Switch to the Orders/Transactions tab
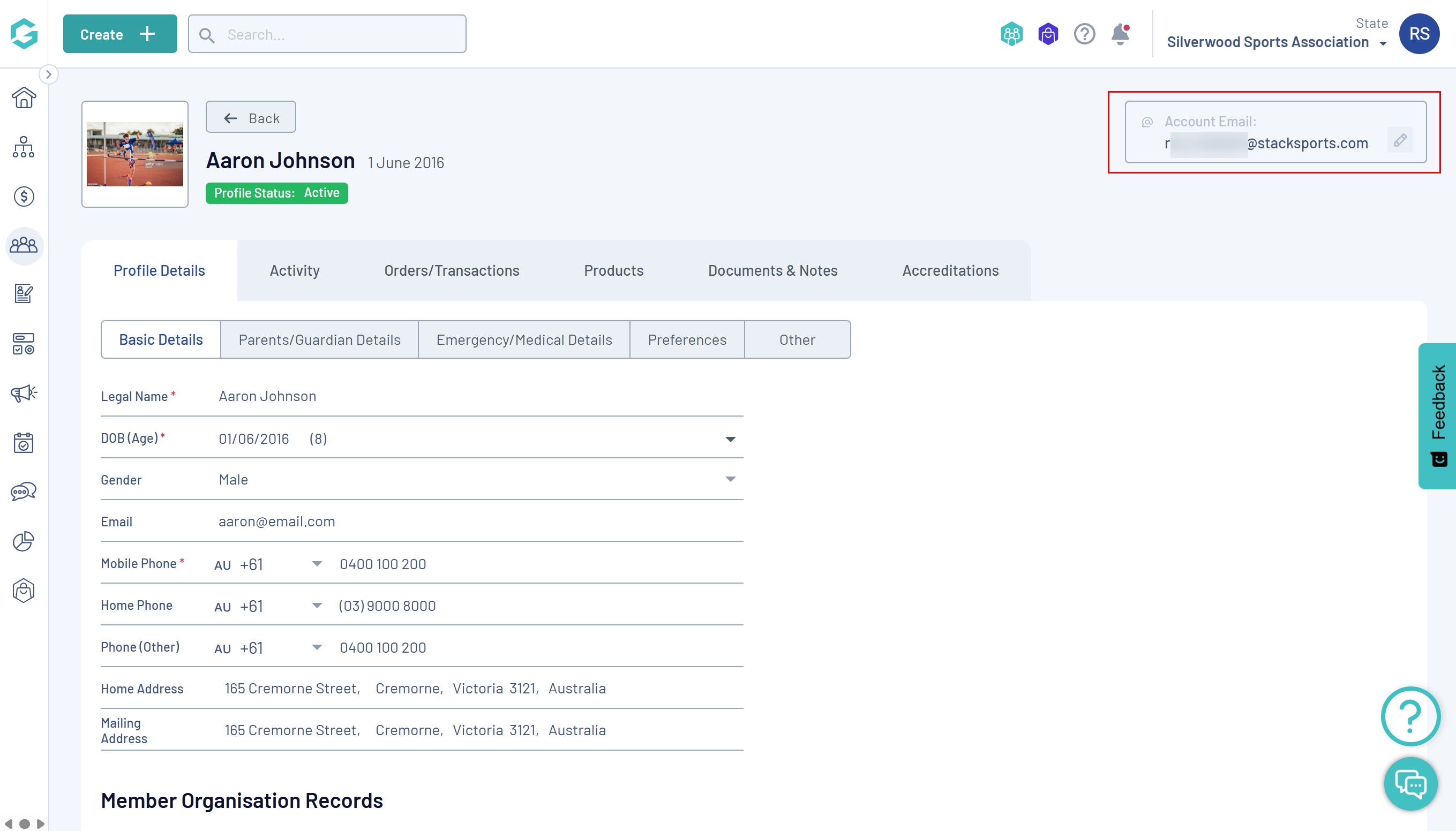Screen dimensions: 1456x831 coord(452,270)
